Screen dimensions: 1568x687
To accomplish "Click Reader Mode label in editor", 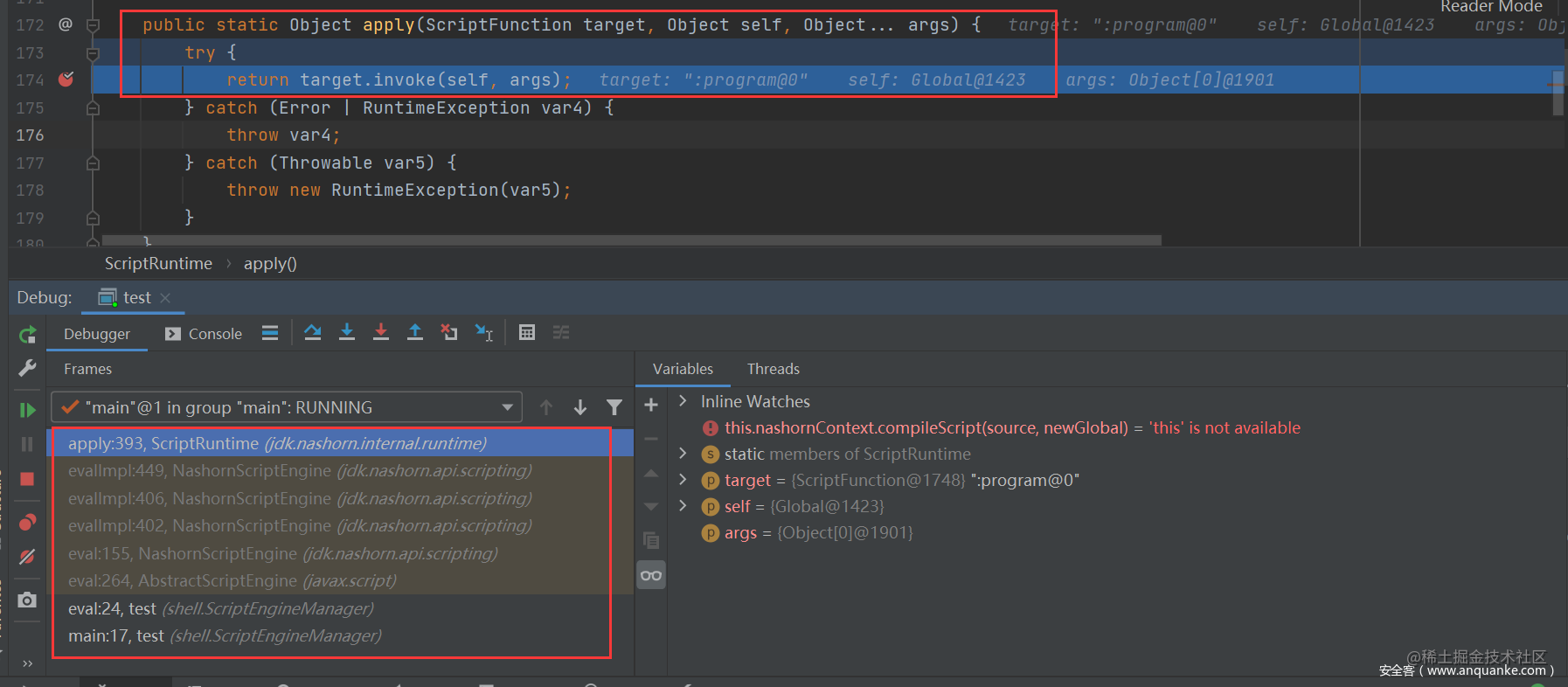I will click(1491, 6).
